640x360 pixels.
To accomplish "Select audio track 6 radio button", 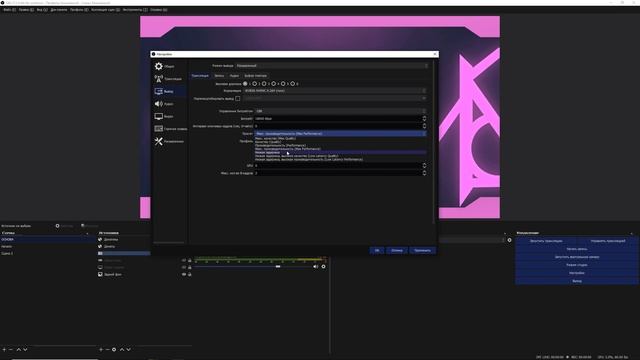I will [292, 84].
